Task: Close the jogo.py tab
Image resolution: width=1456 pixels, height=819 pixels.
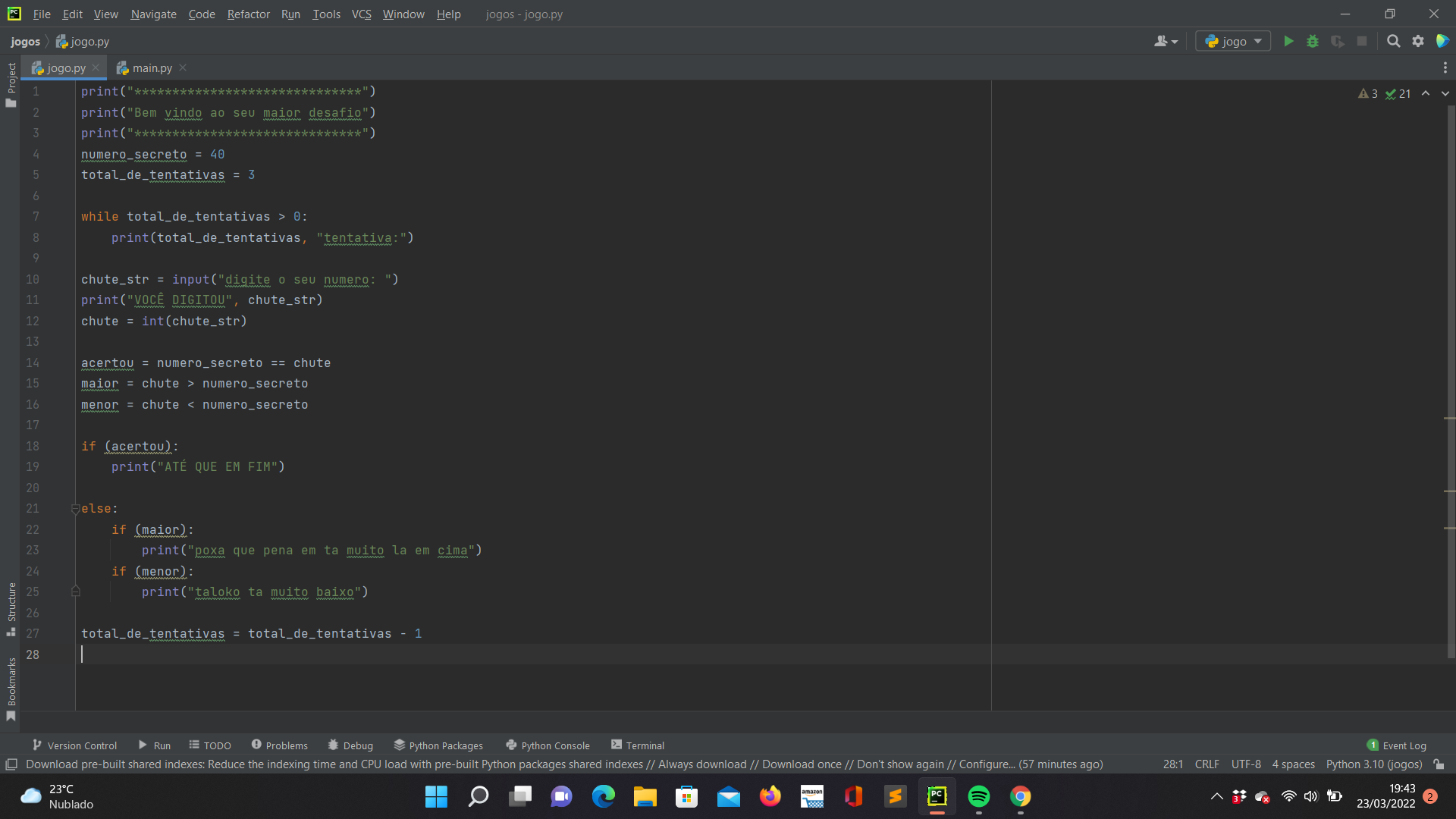Action: (96, 68)
